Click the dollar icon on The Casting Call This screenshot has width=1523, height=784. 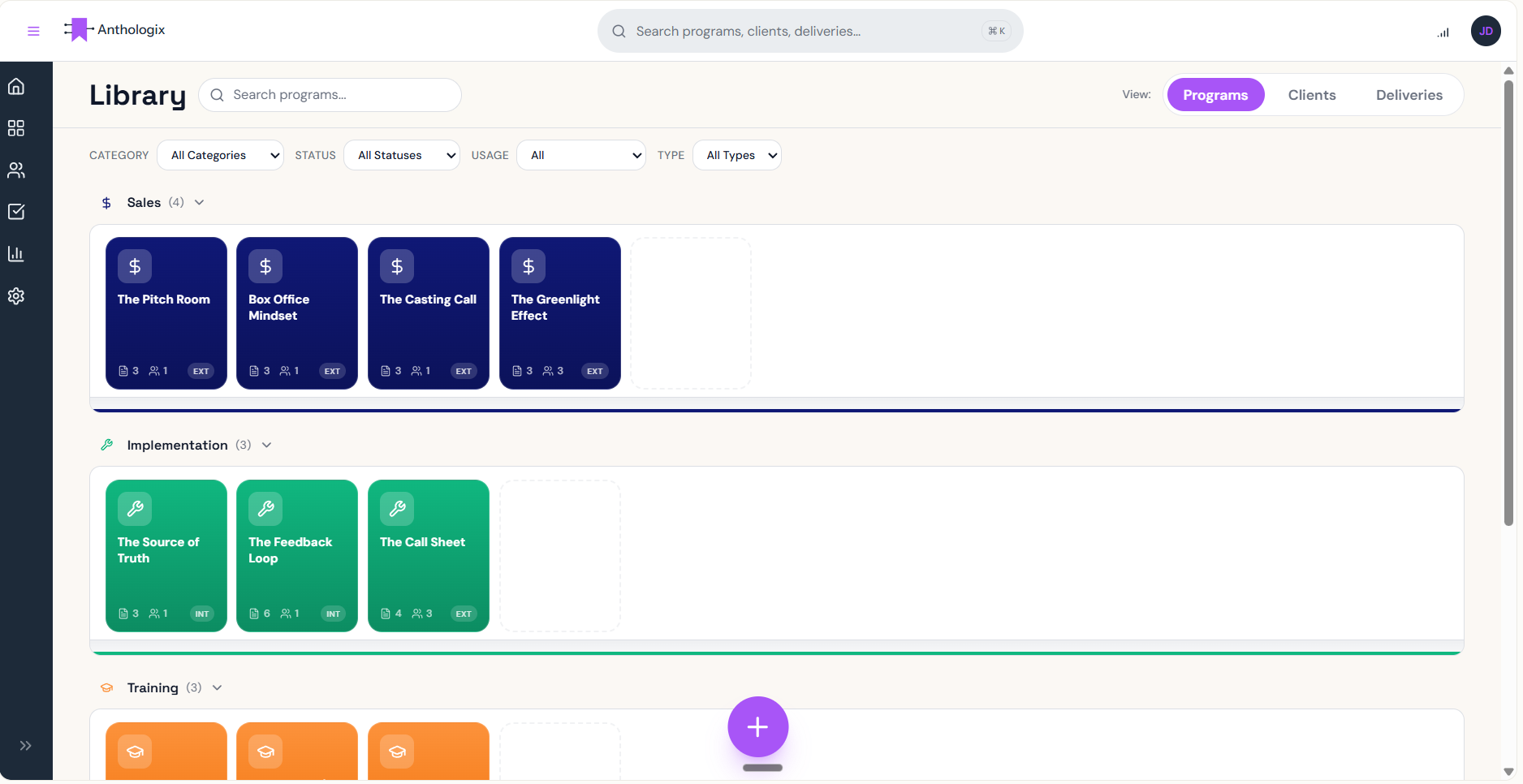(x=397, y=266)
